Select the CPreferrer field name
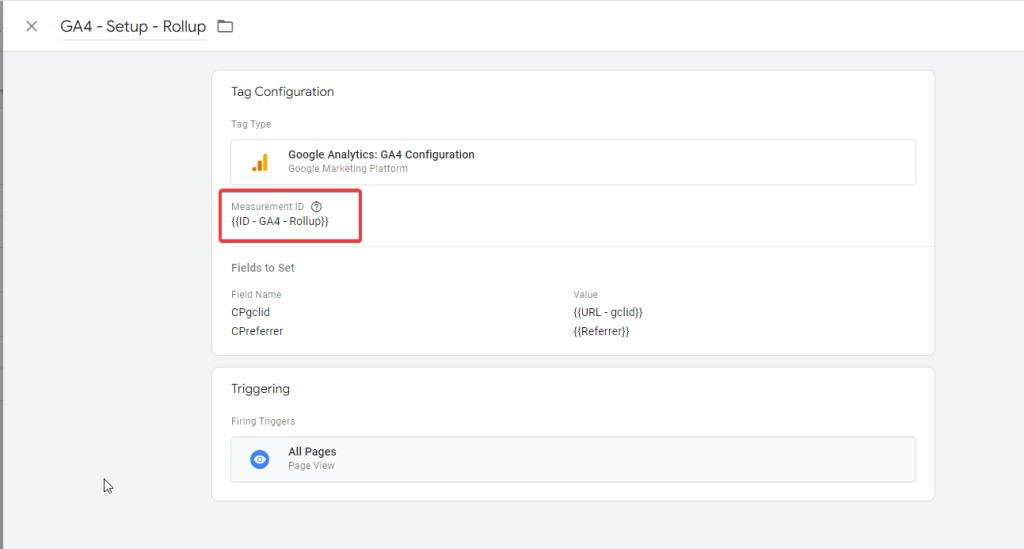Image resolution: width=1024 pixels, height=549 pixels. tap(257, 330)
